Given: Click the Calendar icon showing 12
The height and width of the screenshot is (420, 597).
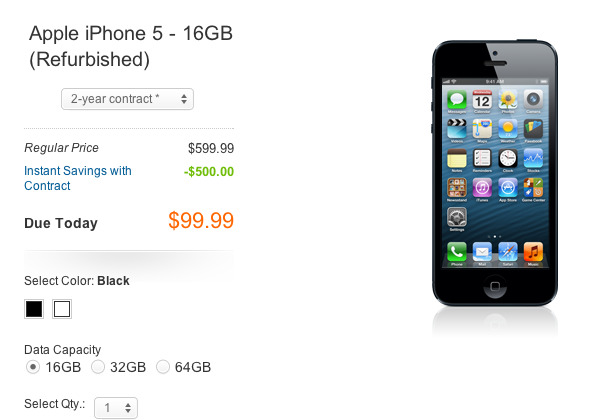Looking at the screenshot, I should (482, 100).
